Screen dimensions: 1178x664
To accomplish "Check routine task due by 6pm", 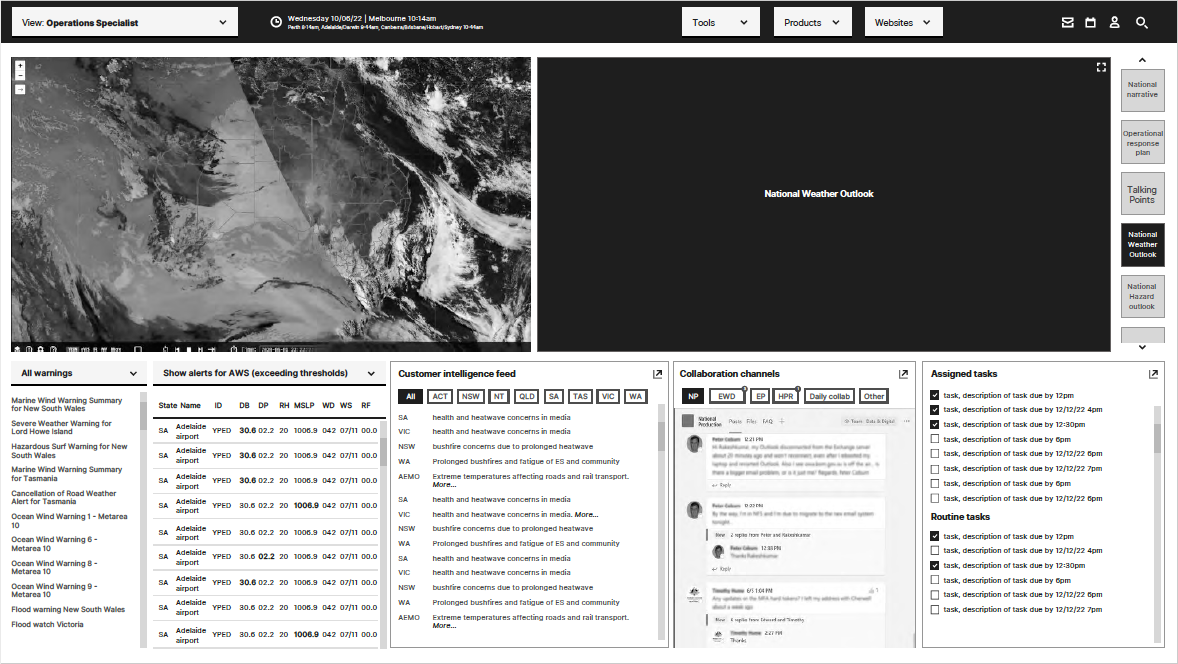I will point(935,580).
